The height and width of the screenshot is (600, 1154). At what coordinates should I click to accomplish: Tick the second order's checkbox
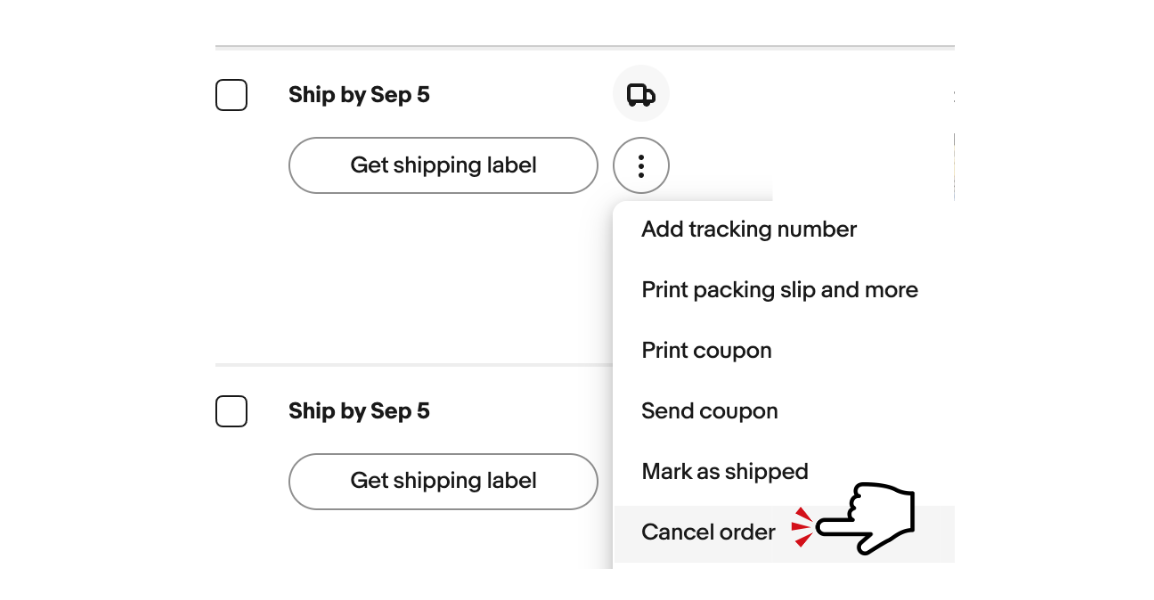click(231, 411)
